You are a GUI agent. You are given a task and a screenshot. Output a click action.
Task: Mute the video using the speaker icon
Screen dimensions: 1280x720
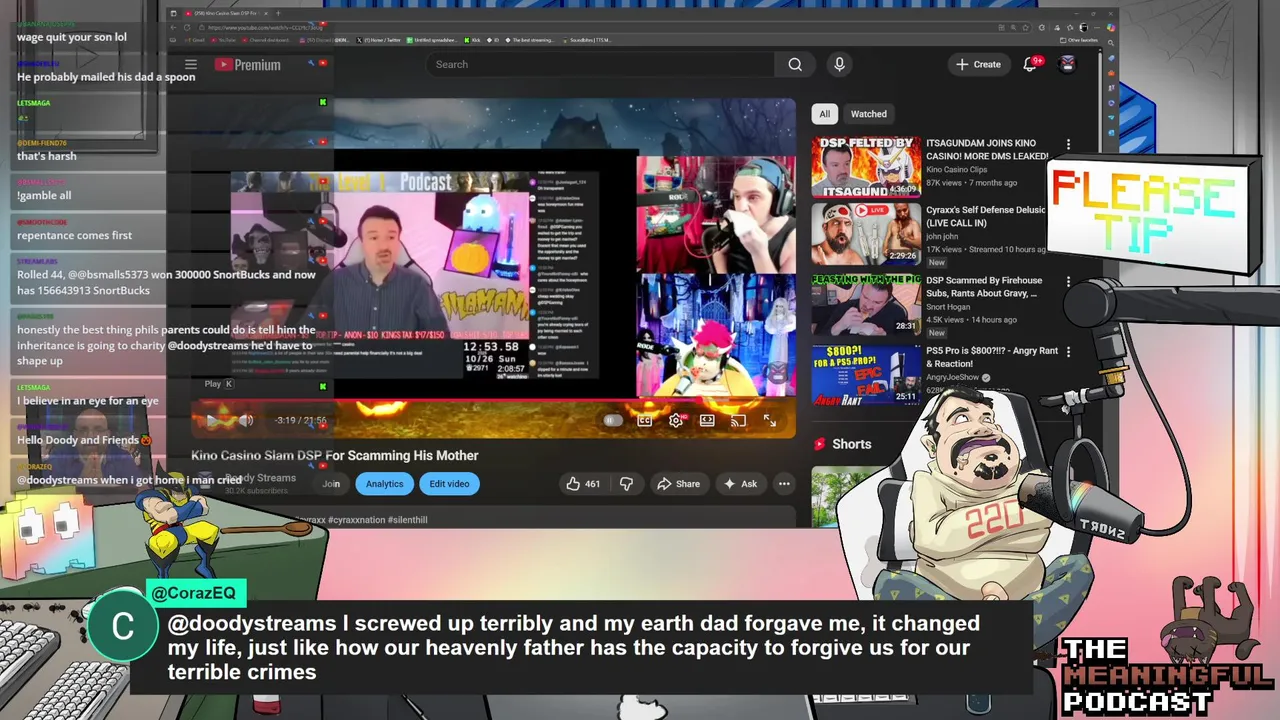click(246, 421)
